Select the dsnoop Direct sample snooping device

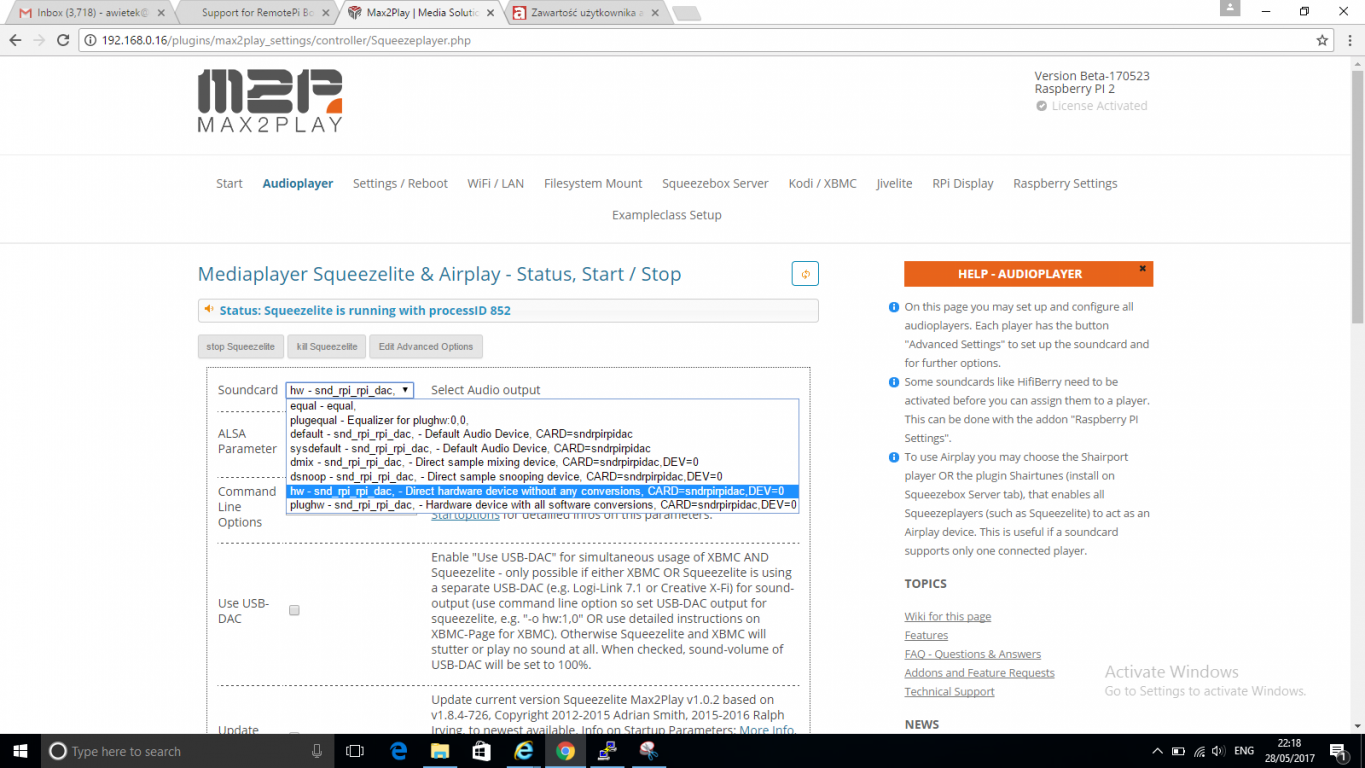point(542,476)
